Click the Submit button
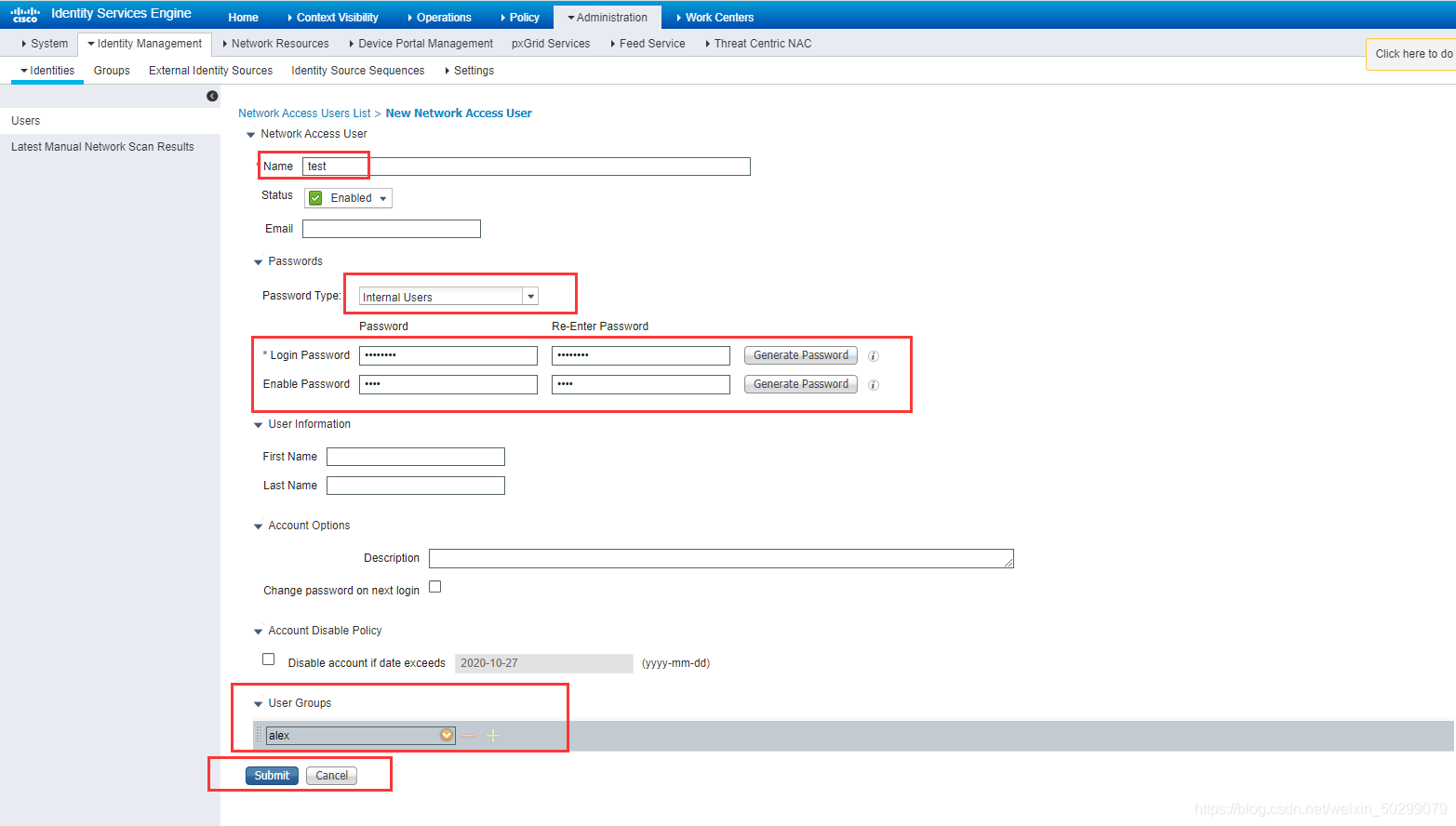 point(271,775)
